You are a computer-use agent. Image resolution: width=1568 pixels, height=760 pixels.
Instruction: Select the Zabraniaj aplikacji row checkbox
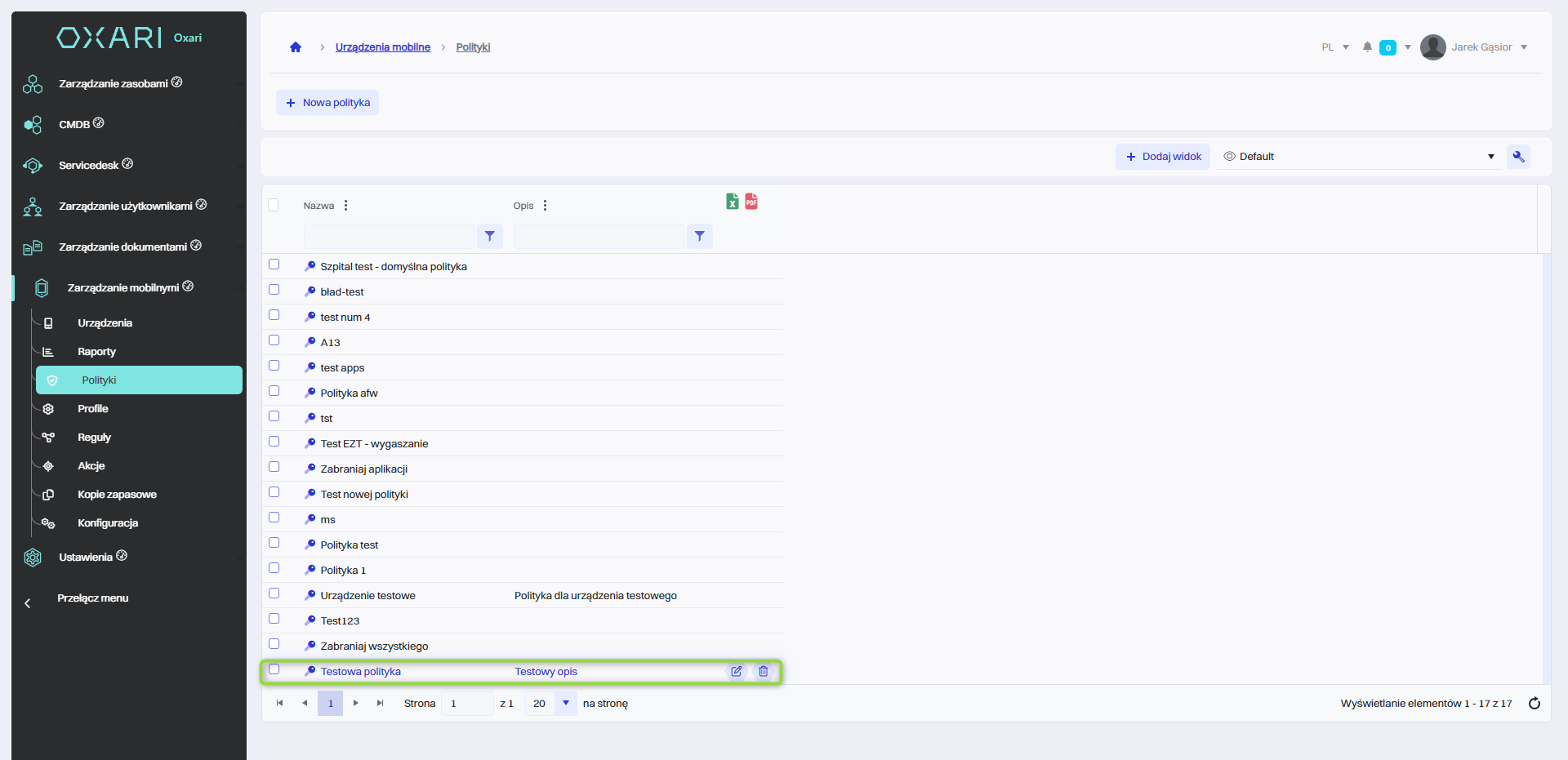click(x=274, y=467)
